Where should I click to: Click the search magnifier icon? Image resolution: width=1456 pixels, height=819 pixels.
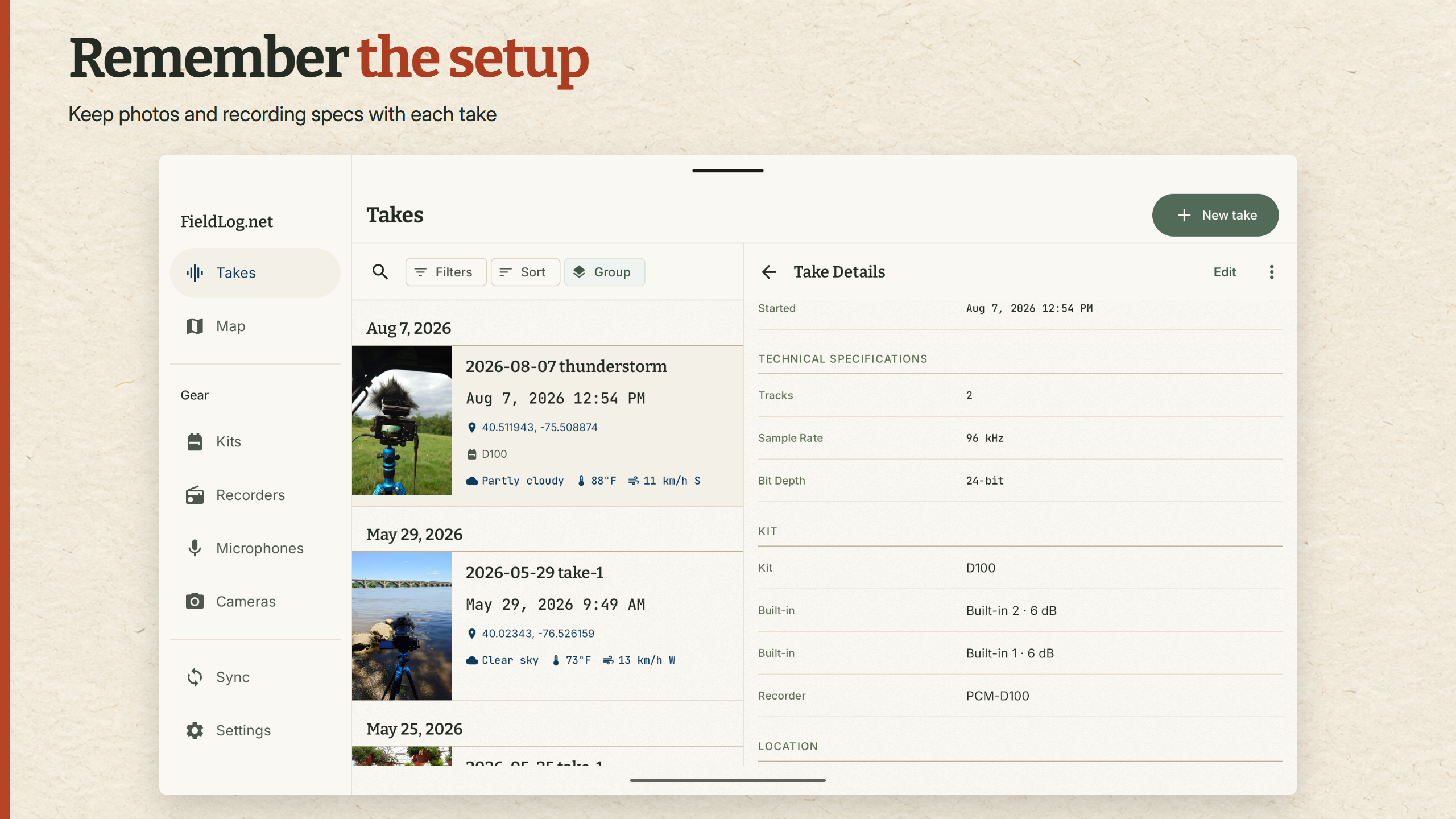(x=380, y=272)
